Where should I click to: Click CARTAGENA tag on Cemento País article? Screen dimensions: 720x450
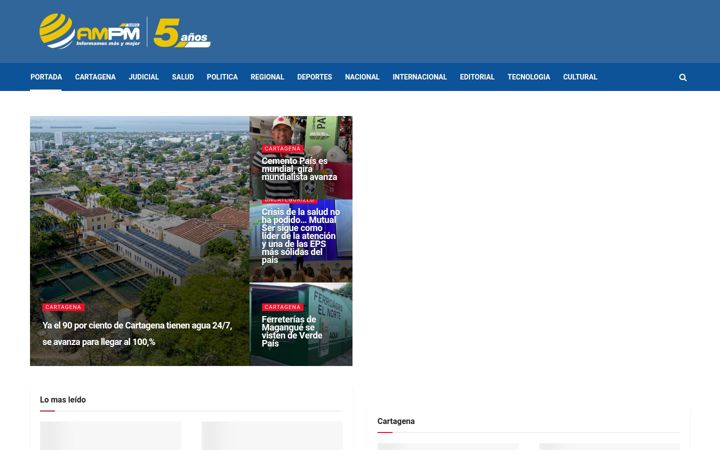(282, 149)
